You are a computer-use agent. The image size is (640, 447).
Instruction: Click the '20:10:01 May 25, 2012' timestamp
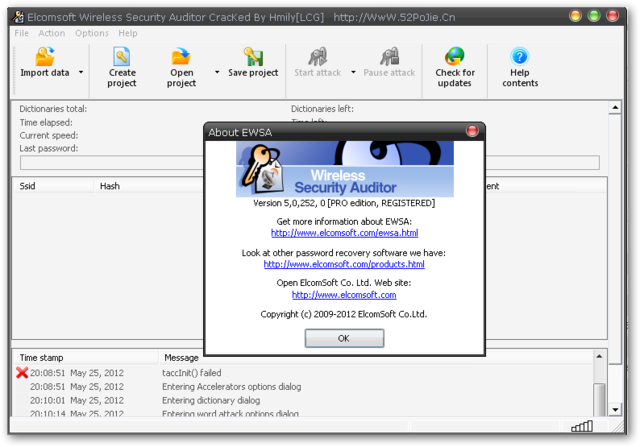[77, 400]
